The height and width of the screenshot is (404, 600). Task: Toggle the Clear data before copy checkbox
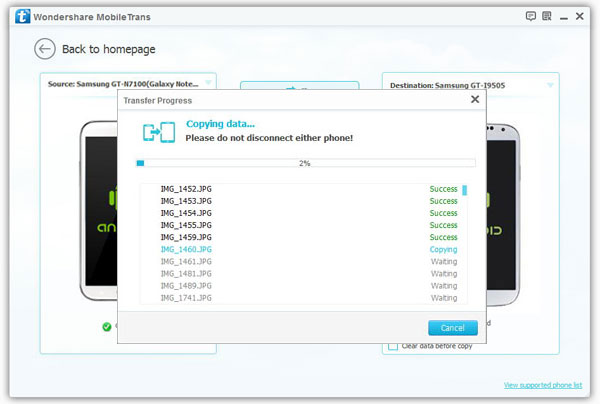(393, 346)
